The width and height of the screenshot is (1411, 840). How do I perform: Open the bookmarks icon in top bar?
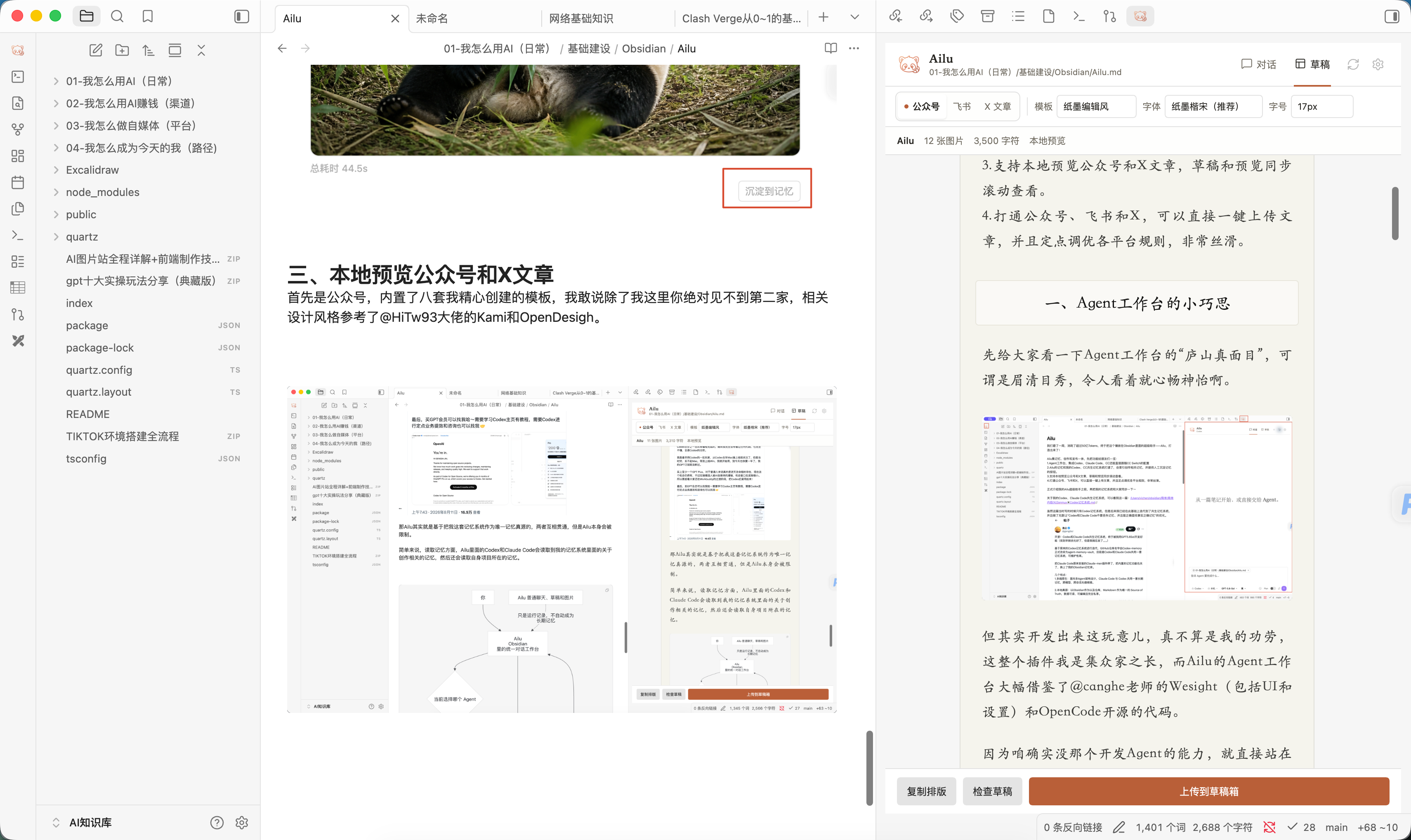(148, 17)
